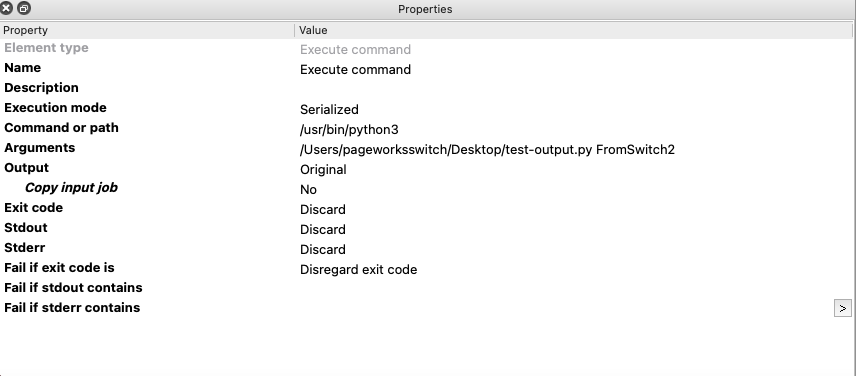Edit the Description value field
Screen dimensions: 856x376
coord(575,89)
